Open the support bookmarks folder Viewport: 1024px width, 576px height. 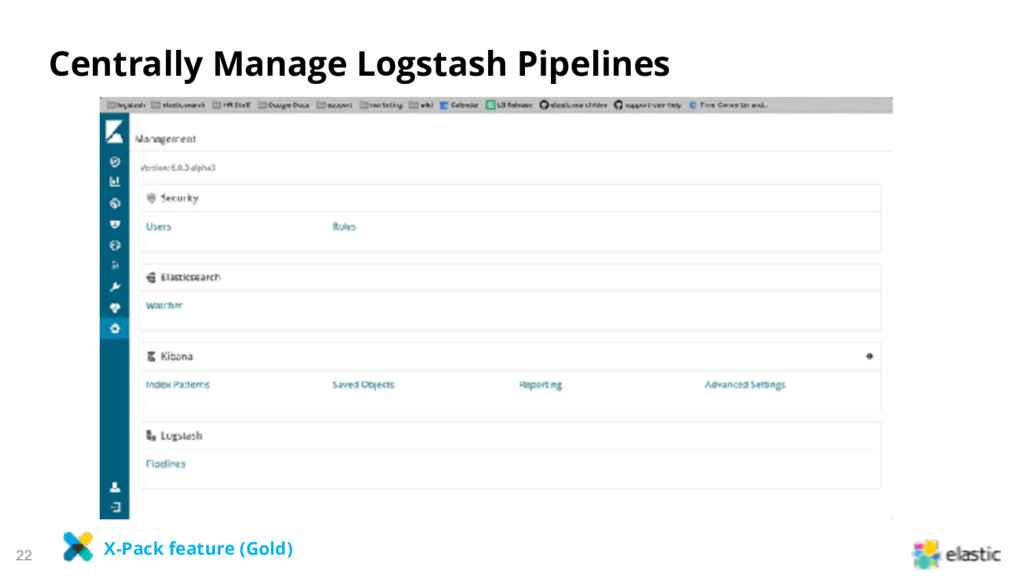tap(334, 105)
